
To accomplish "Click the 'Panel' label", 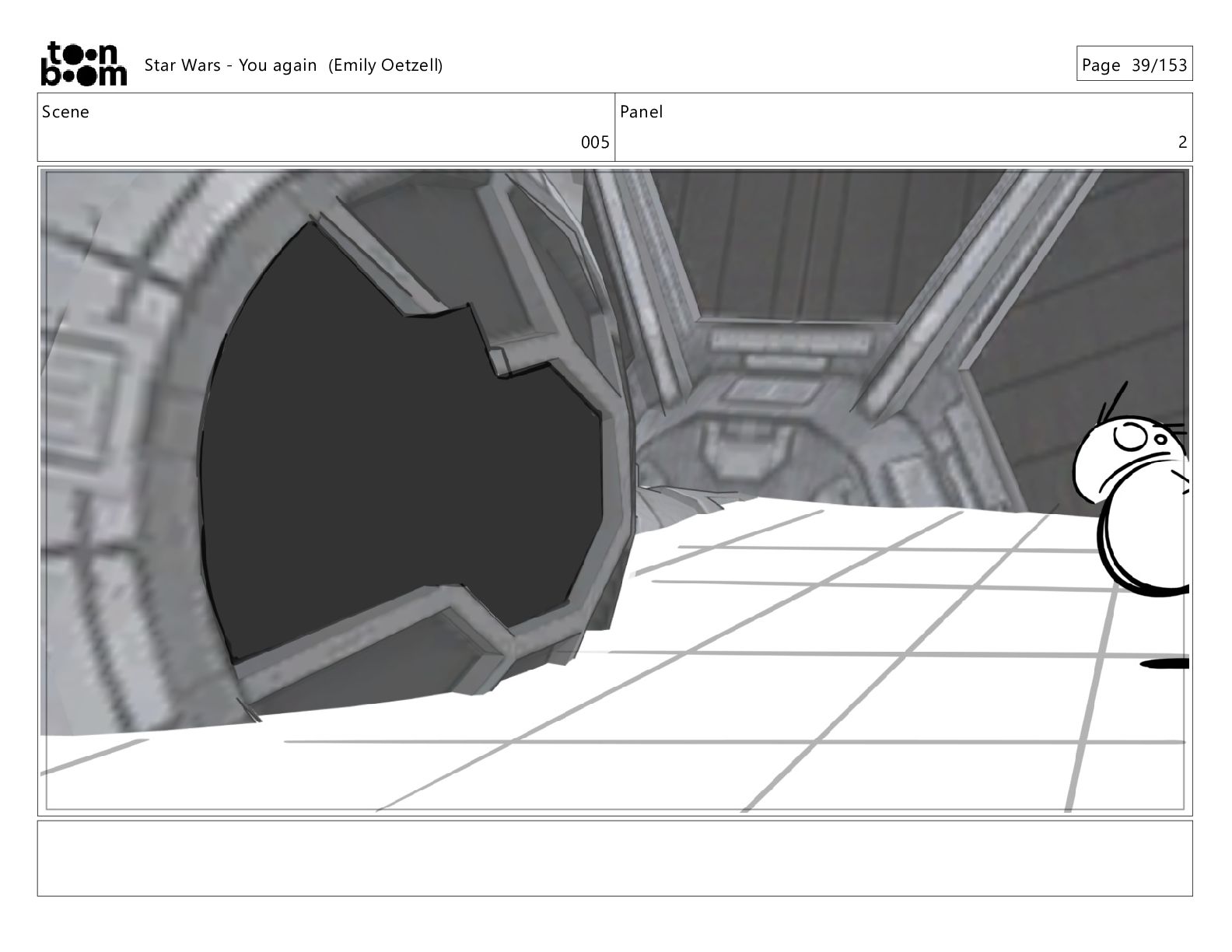I will (642, 112).
